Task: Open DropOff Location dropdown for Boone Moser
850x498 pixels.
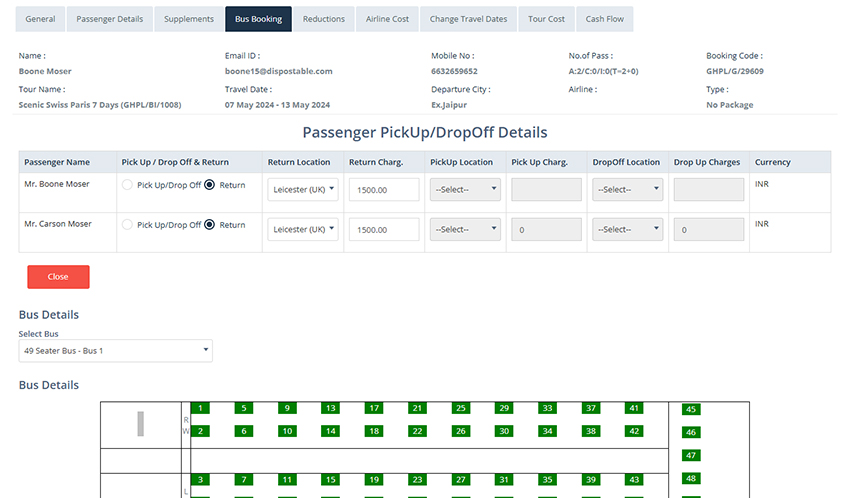Action: click(627, 189)
